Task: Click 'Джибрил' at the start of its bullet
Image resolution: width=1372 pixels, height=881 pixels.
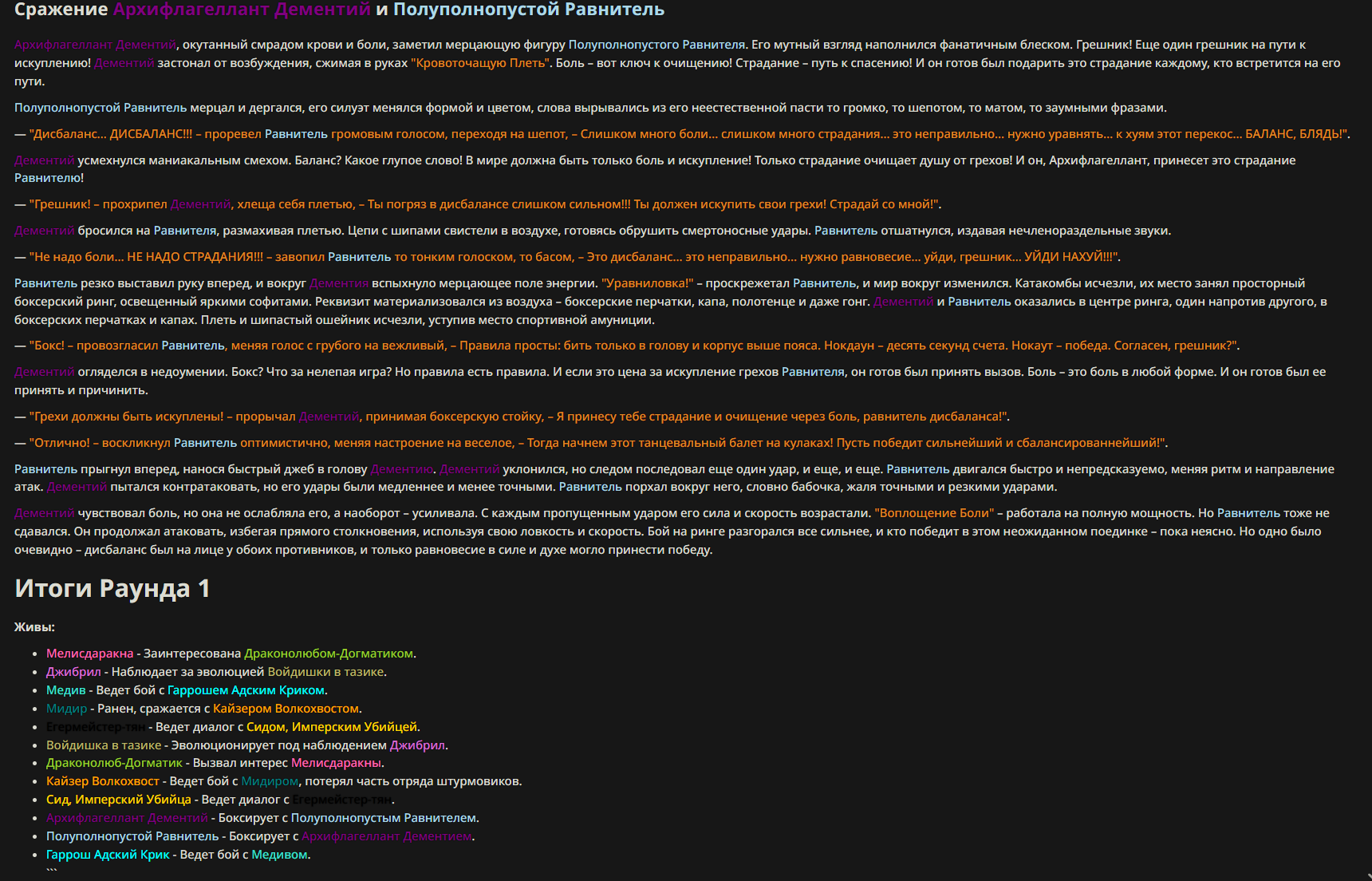Action: [x=73, y=672]
